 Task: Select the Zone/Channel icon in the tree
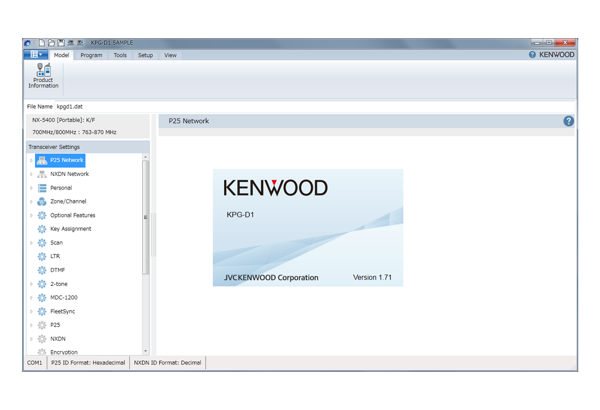pyautogui.click(x=42, y=201)
